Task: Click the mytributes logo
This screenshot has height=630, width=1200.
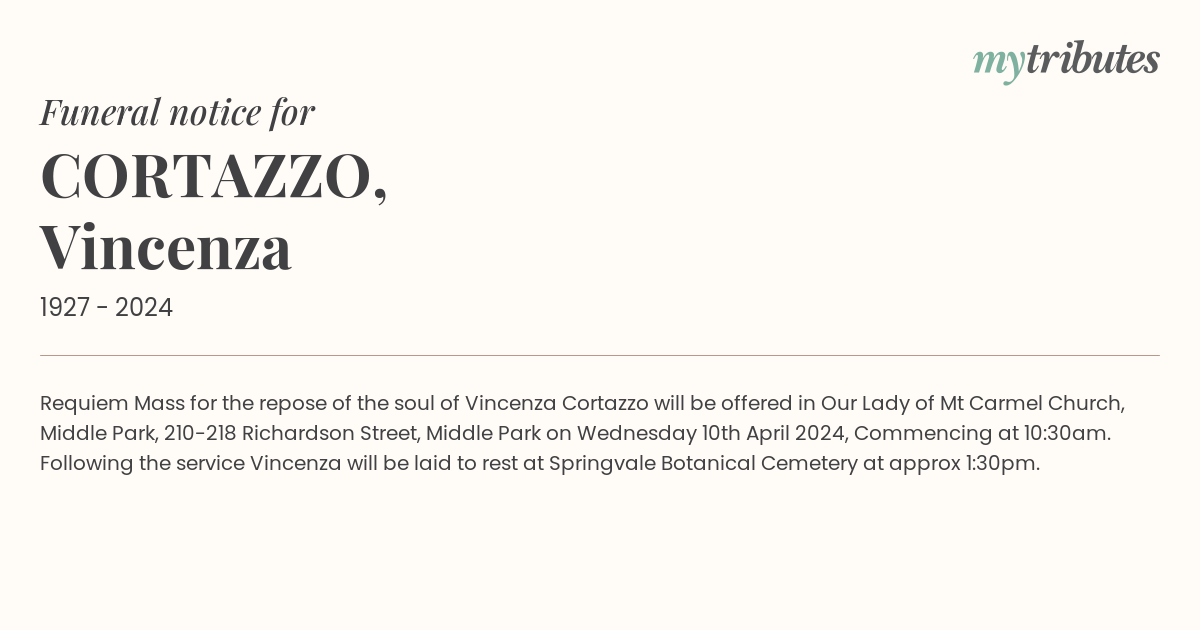Action: [x=1066, y=61]
